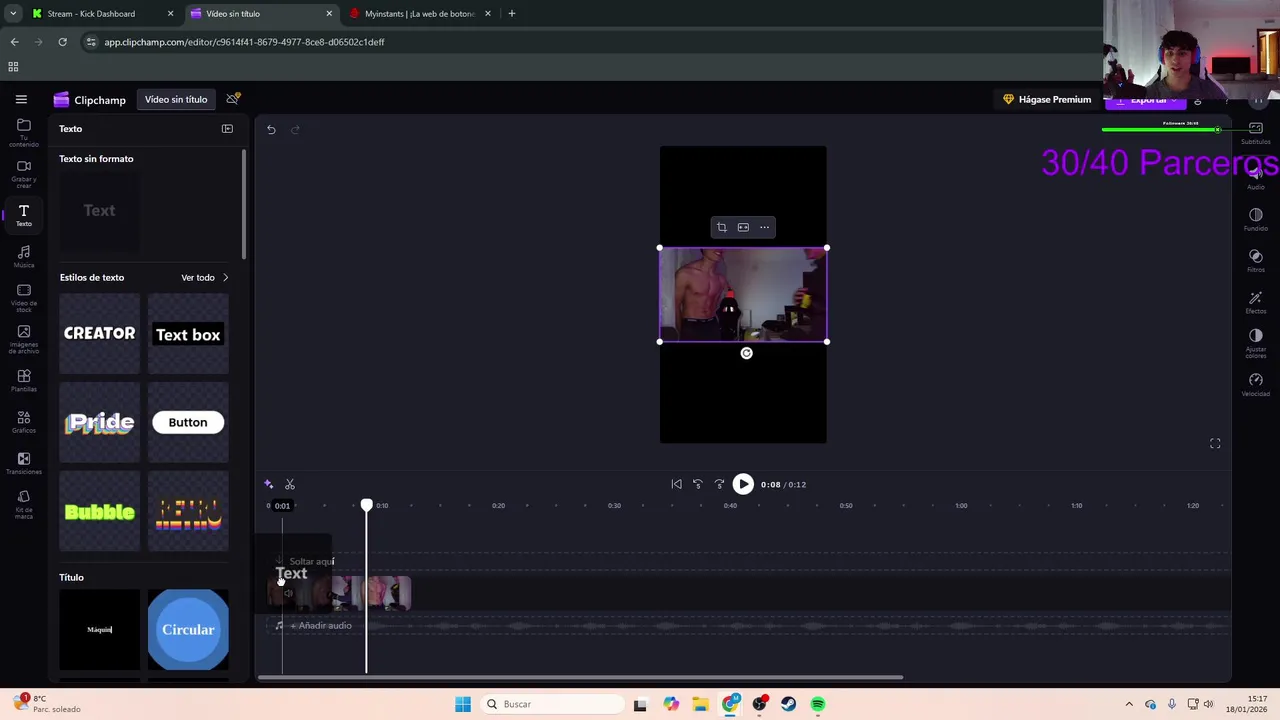Open the browser tab search dropdown
The height and width of the screenshot is (720, 1280).
tap(12, 14)
